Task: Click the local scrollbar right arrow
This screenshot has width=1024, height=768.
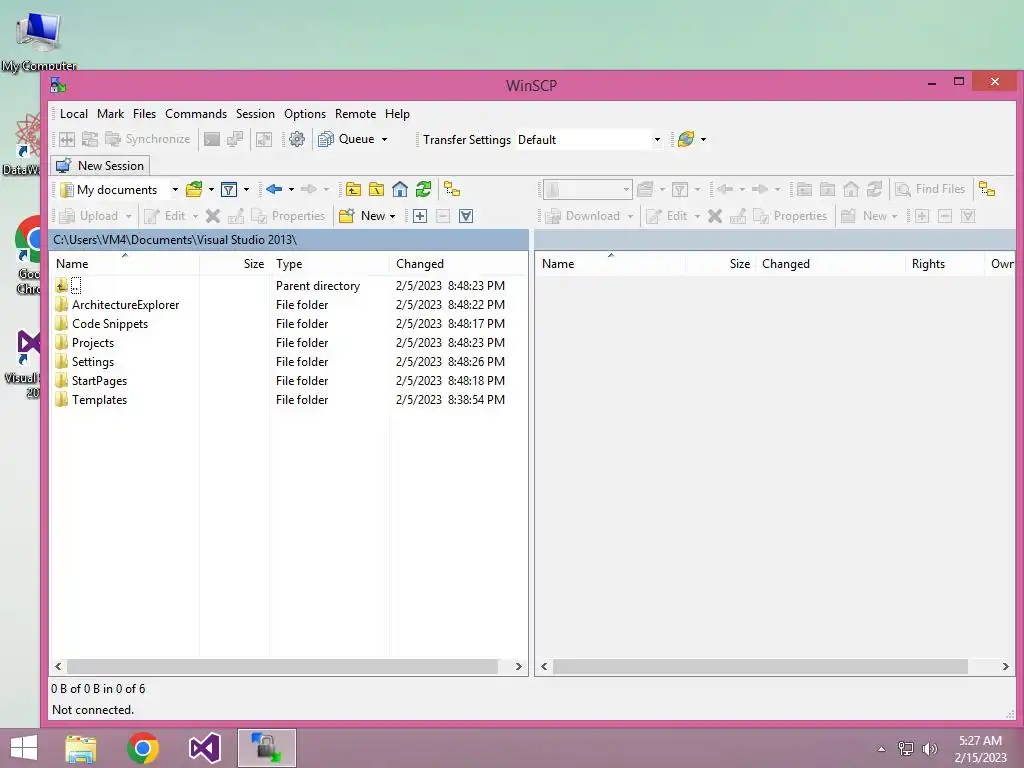Action: pyautogui.click(x=519, y=666)
